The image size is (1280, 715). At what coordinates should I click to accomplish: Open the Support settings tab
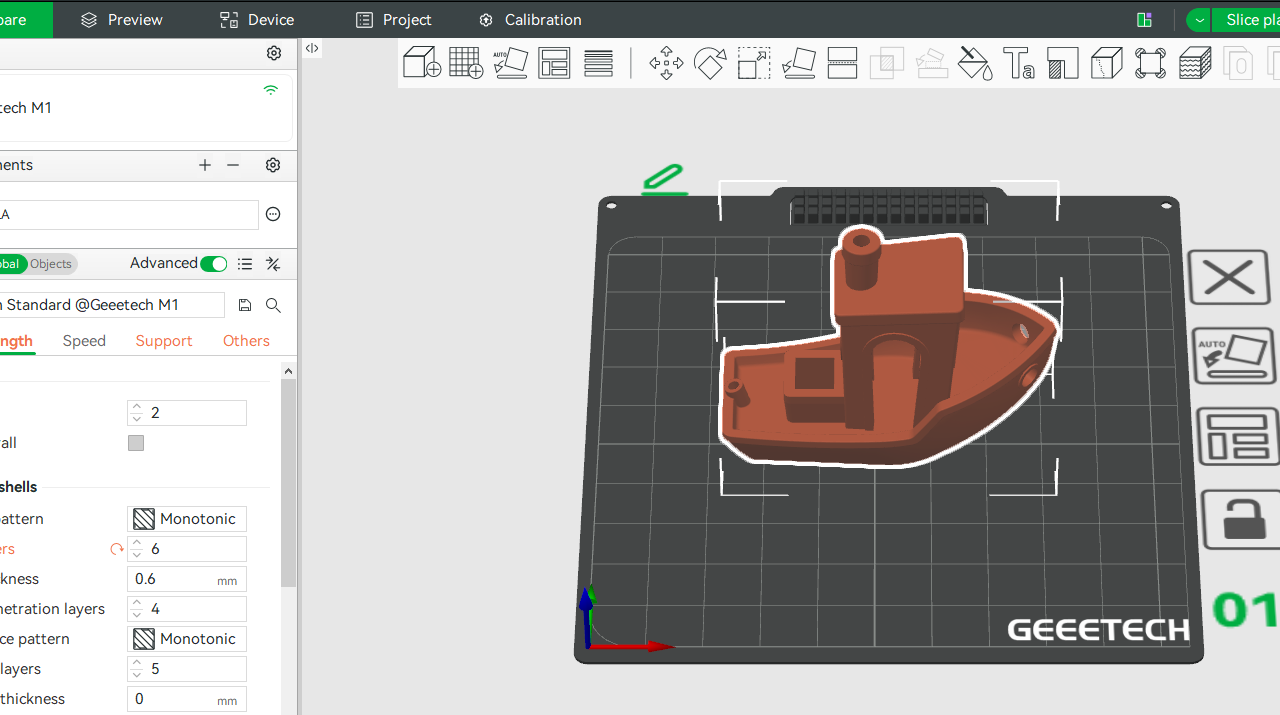pos(163,340)
